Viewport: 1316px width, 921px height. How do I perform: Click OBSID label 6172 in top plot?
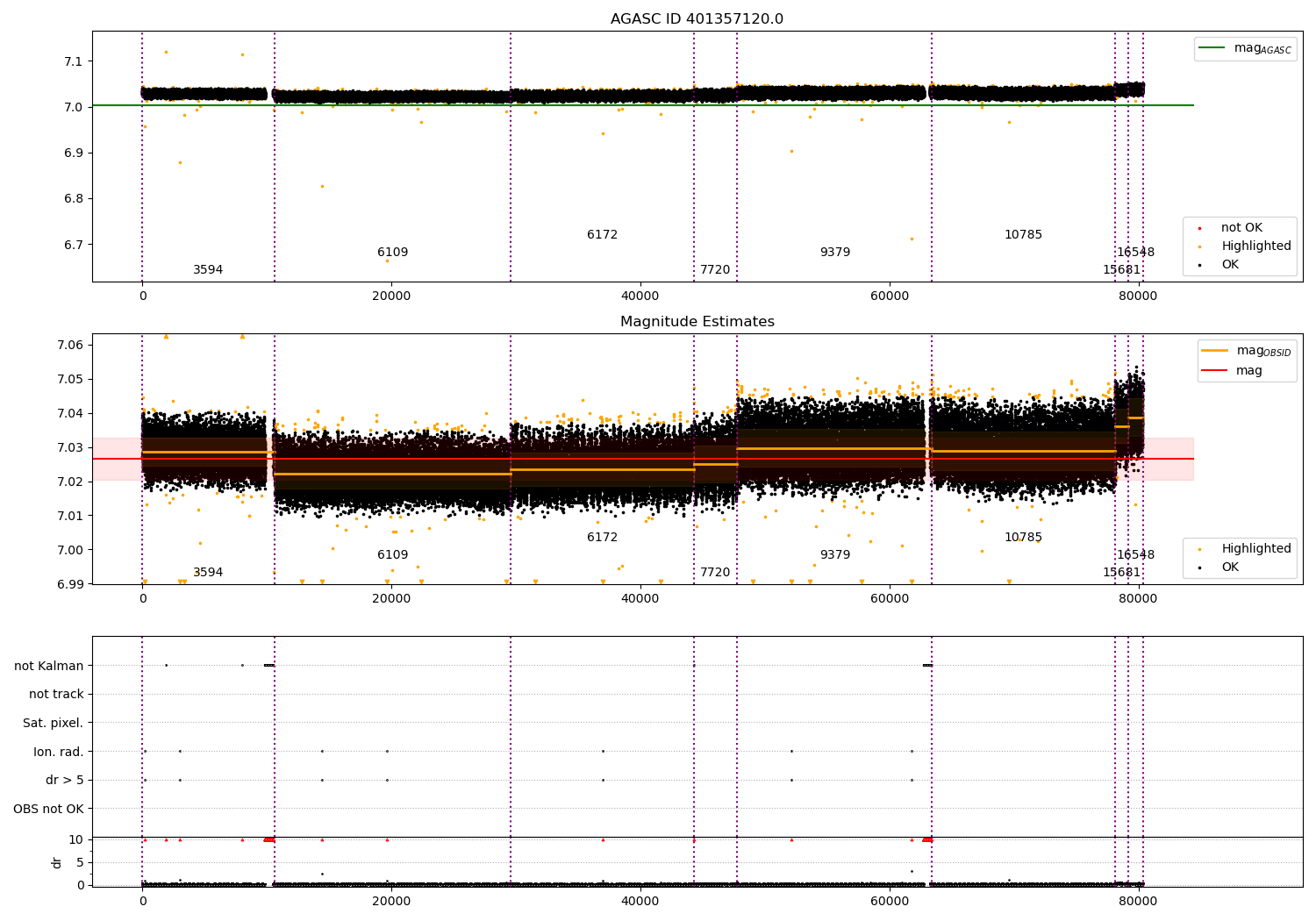pos(602,235)
